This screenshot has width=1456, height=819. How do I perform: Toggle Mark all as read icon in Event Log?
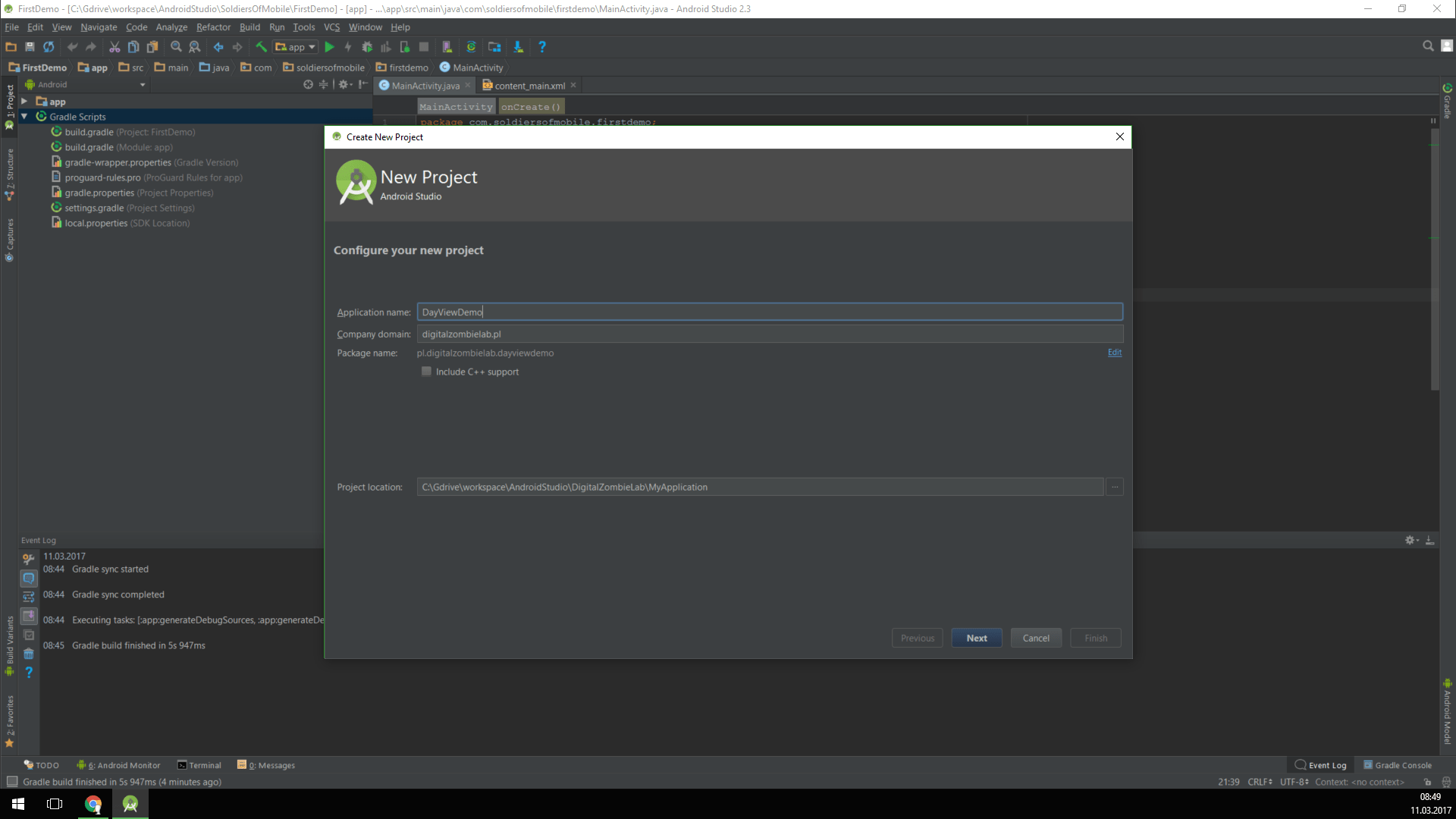28,635
